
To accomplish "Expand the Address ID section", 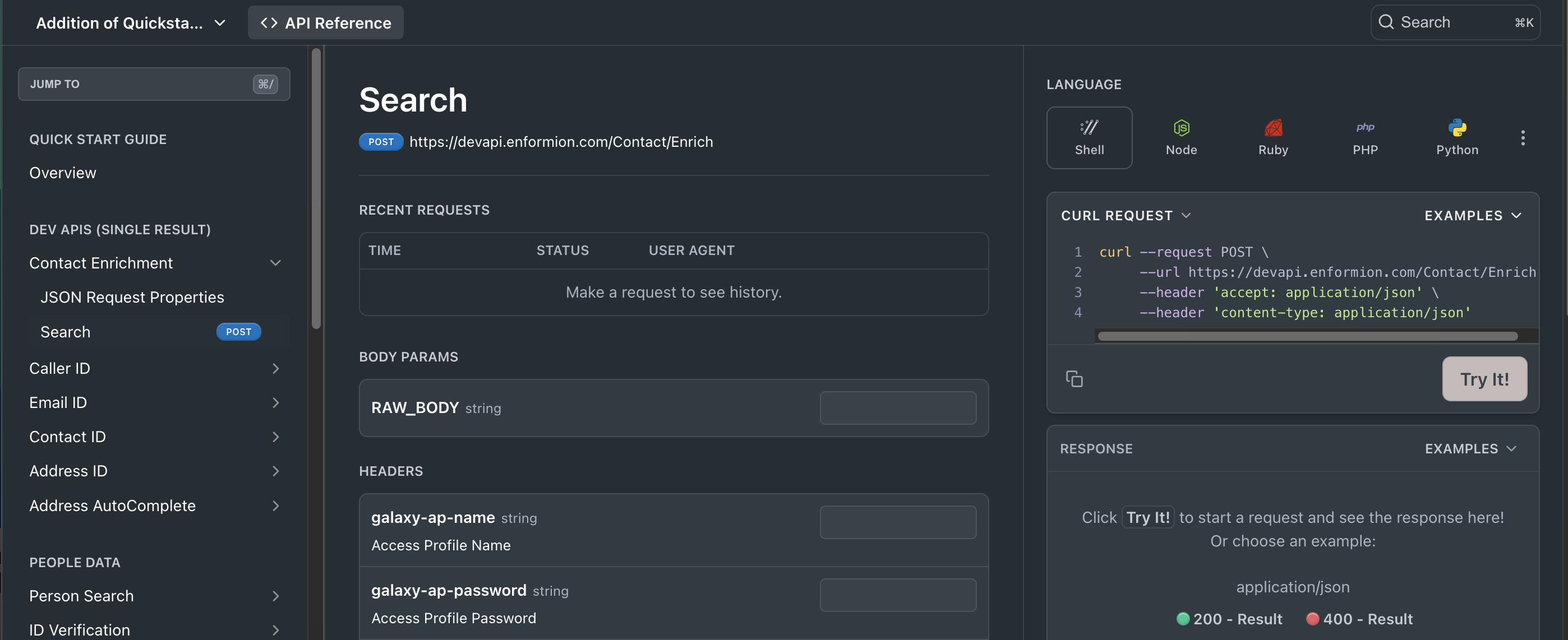I will pyautogui.click(x=275, y=471).
